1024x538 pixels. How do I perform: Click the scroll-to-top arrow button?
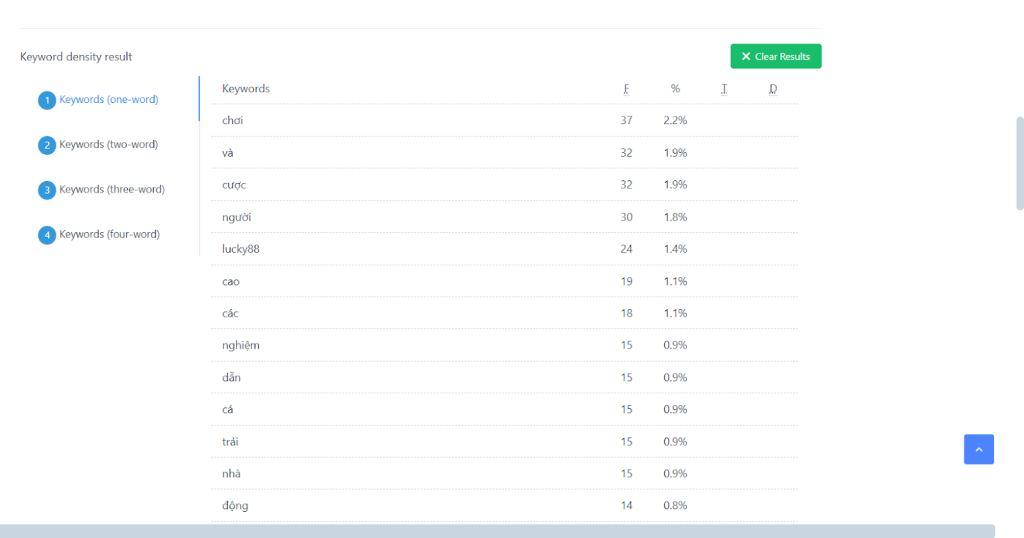click(x=978, y=450)
